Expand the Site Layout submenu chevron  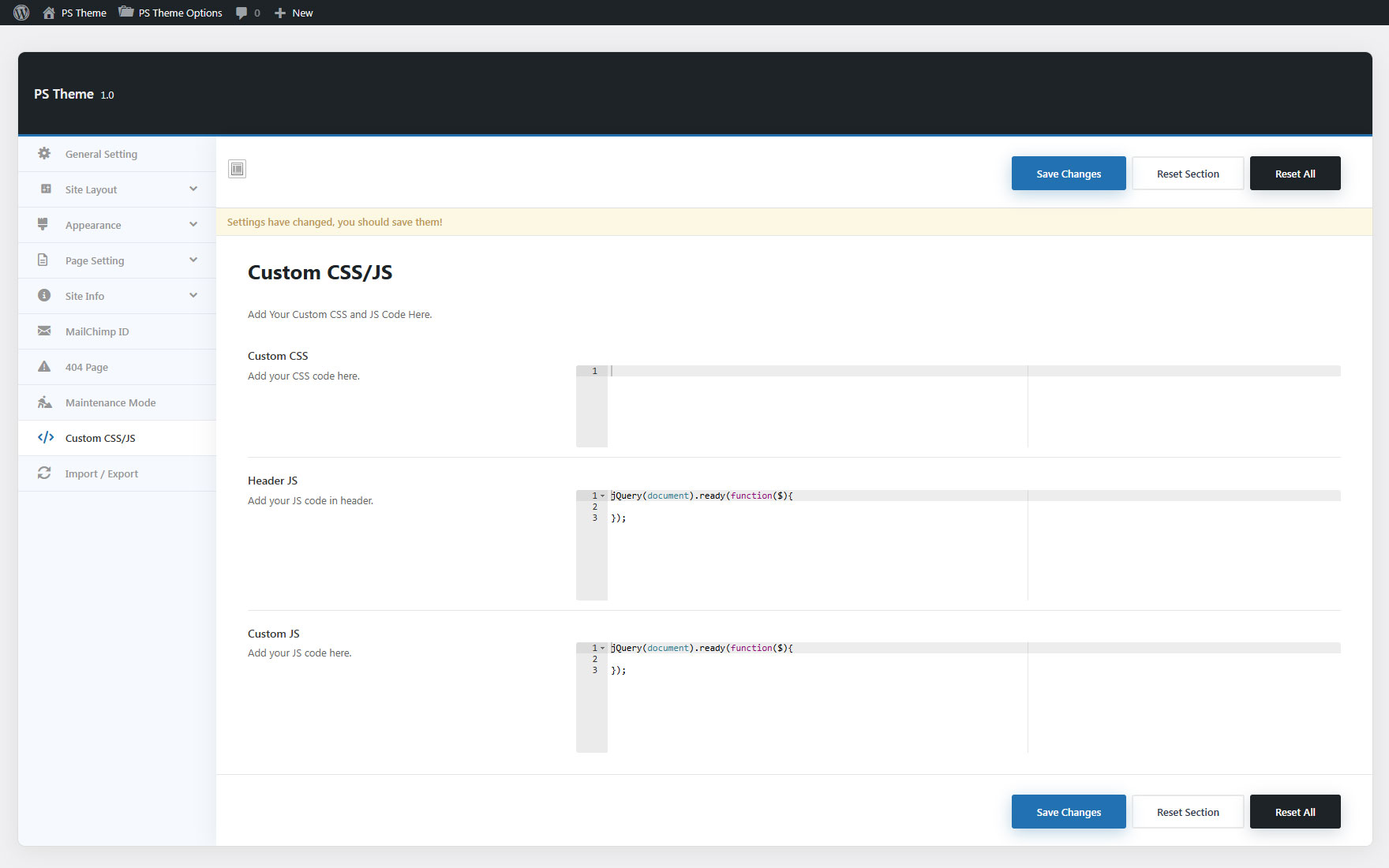[x=193, y=189]
